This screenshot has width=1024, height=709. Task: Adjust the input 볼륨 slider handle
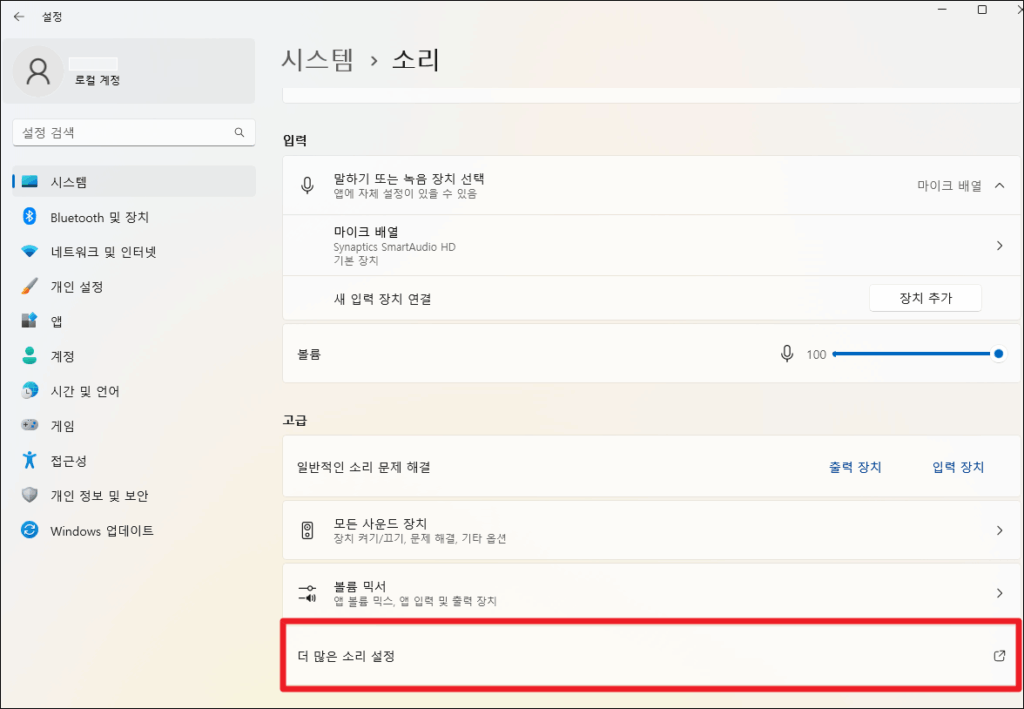pos(998,354)
